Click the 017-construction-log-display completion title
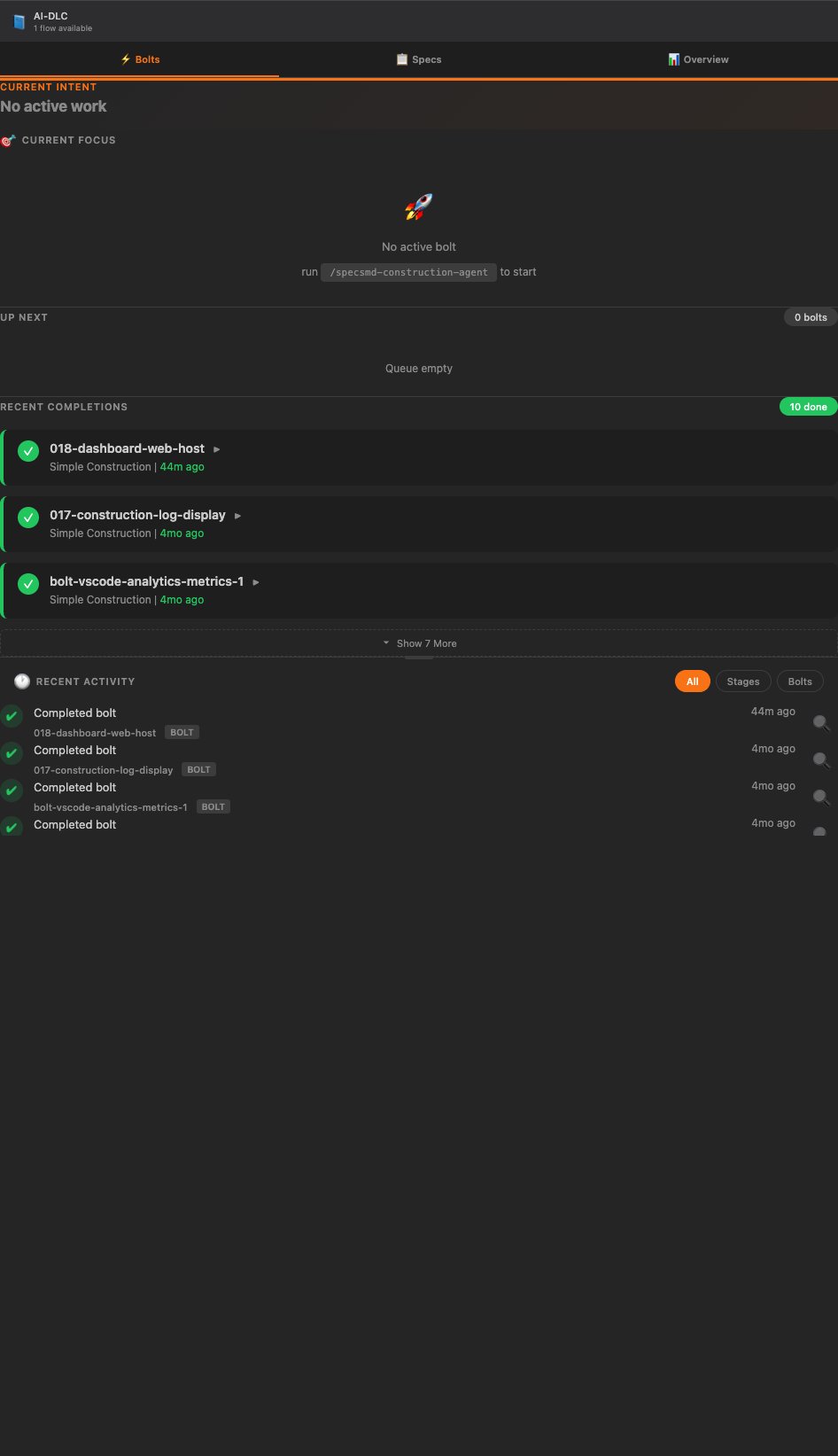 coord(137,516)
